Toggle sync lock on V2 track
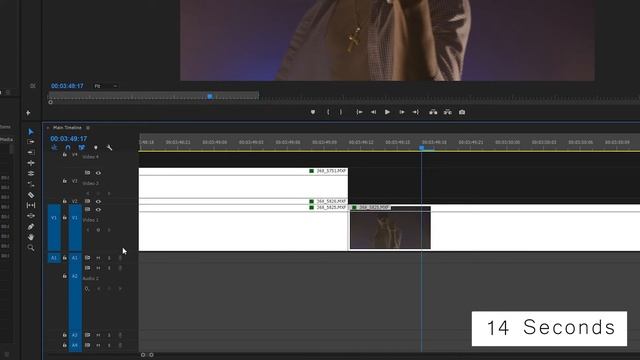Viewport: 640px width, 360px height. click(87, 201)
